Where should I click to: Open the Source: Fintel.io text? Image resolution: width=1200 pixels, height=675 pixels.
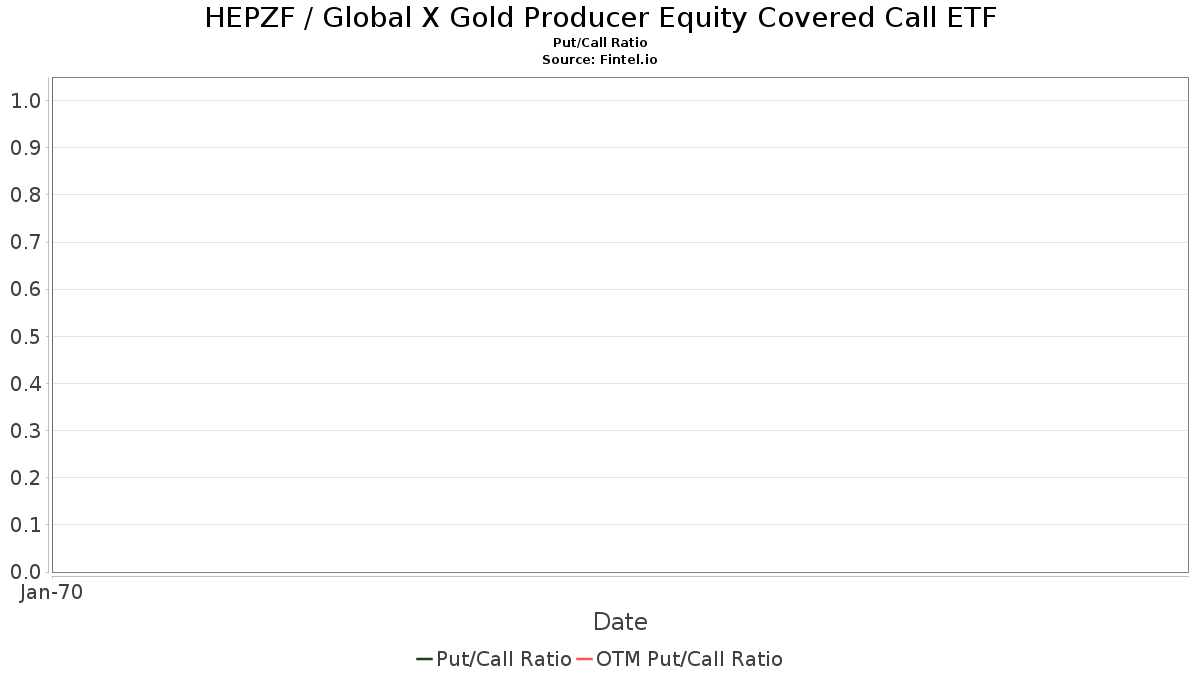[600, 60]
